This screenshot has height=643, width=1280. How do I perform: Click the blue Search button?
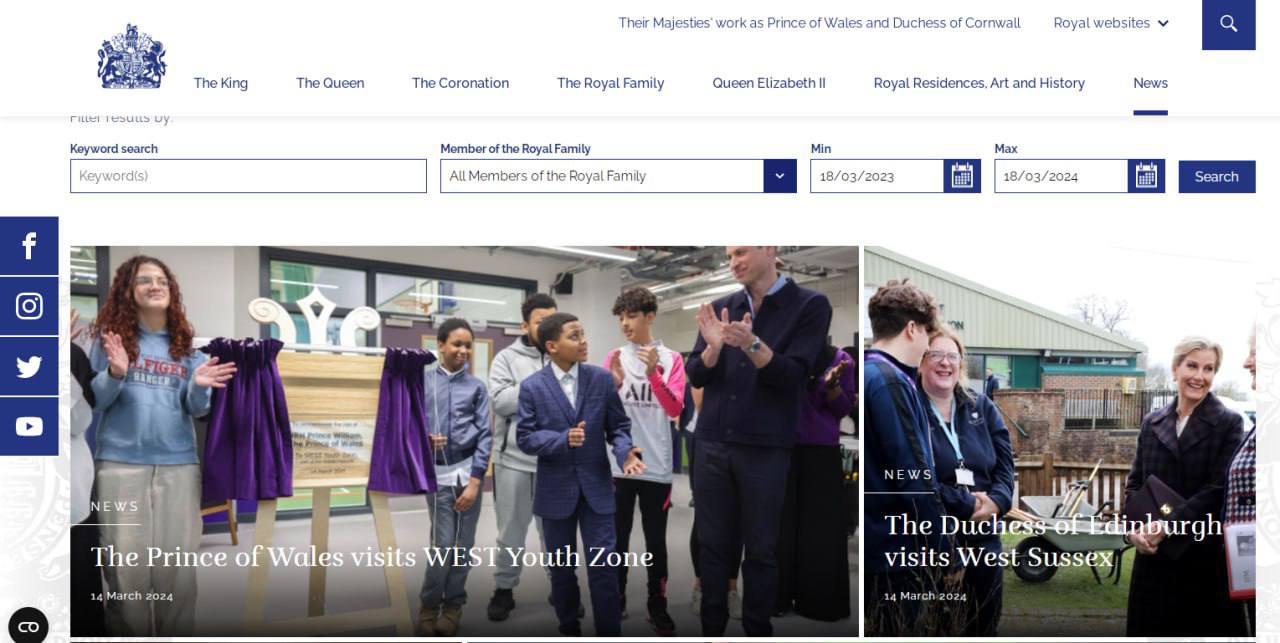click(1217, 176)
